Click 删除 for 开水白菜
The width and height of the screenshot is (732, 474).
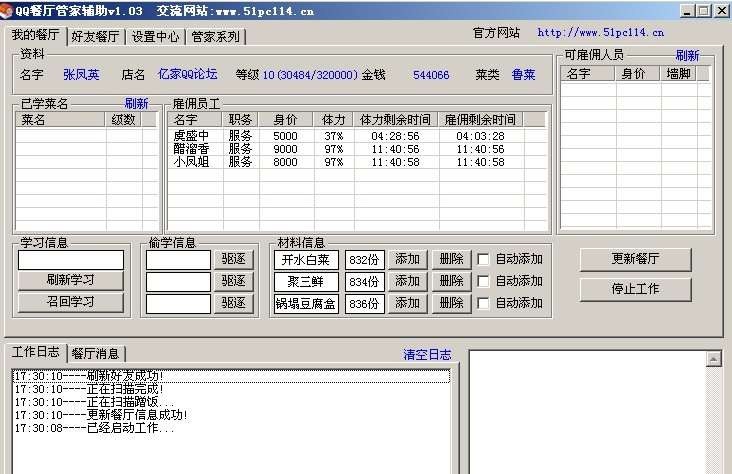point(451,259)
